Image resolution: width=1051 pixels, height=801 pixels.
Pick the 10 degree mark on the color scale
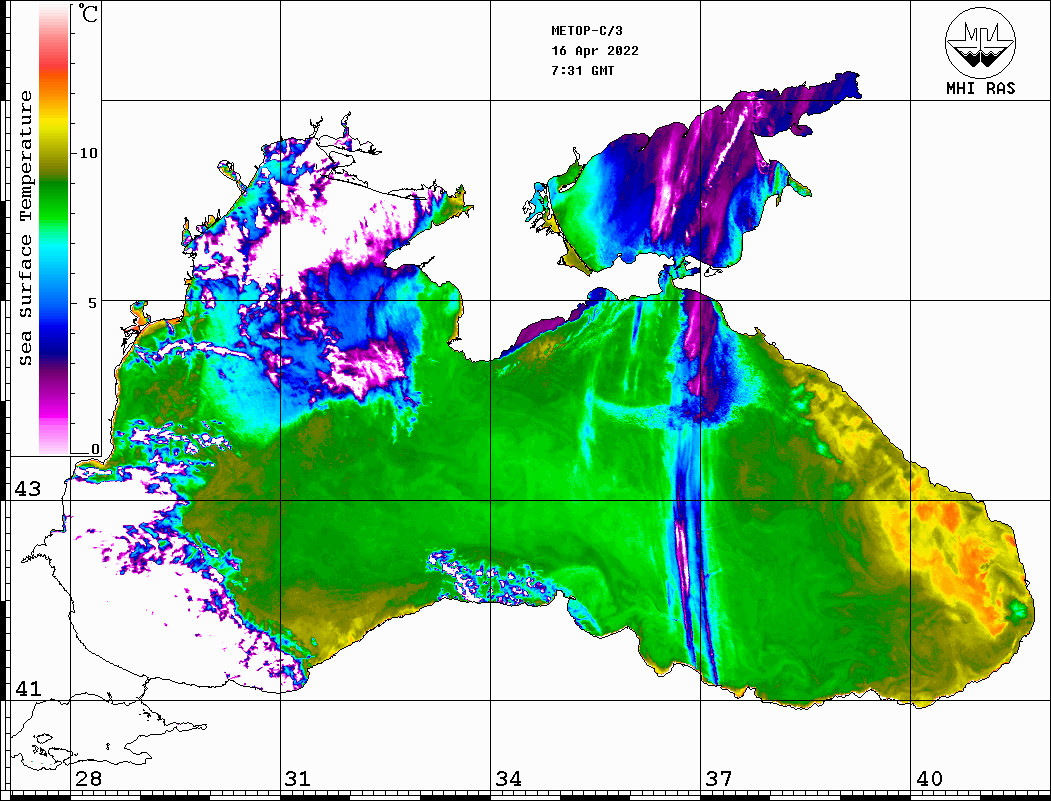[x=89, y=153]
